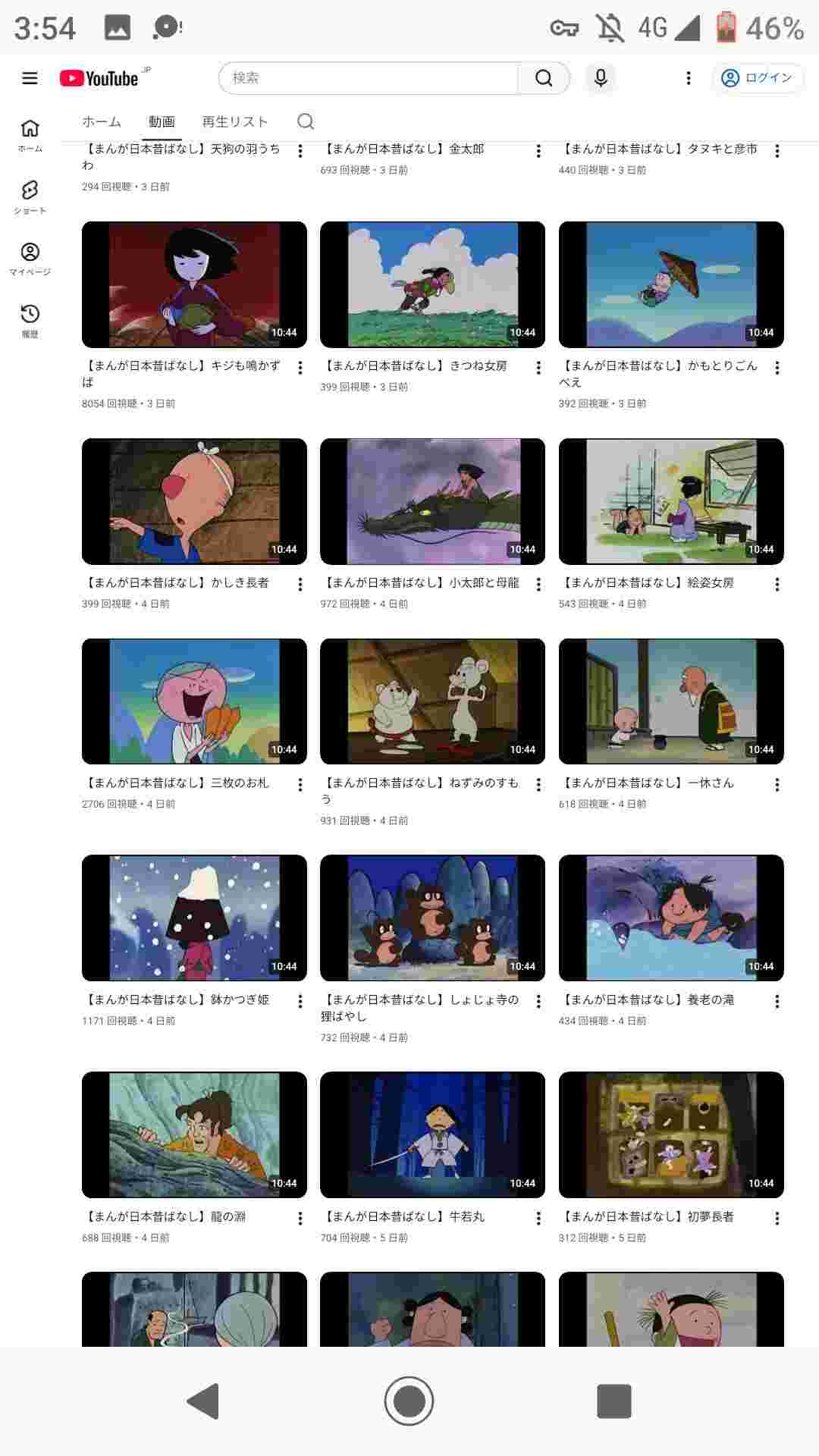The image size is (819, 1456).
Task: Expand more options for 牛若丸 video
Action: [538, 1219]
